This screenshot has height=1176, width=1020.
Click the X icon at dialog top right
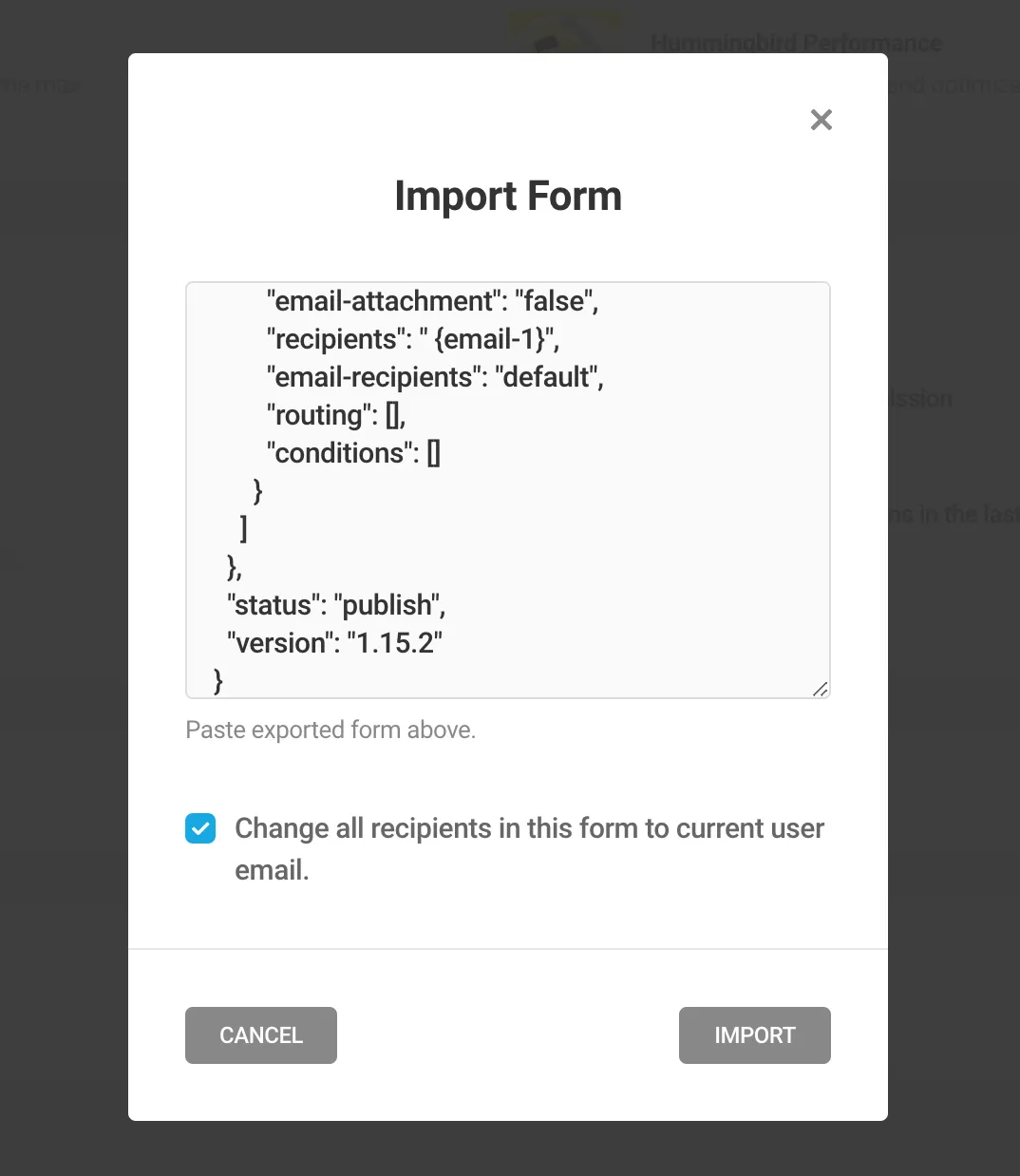coord(821,120)
